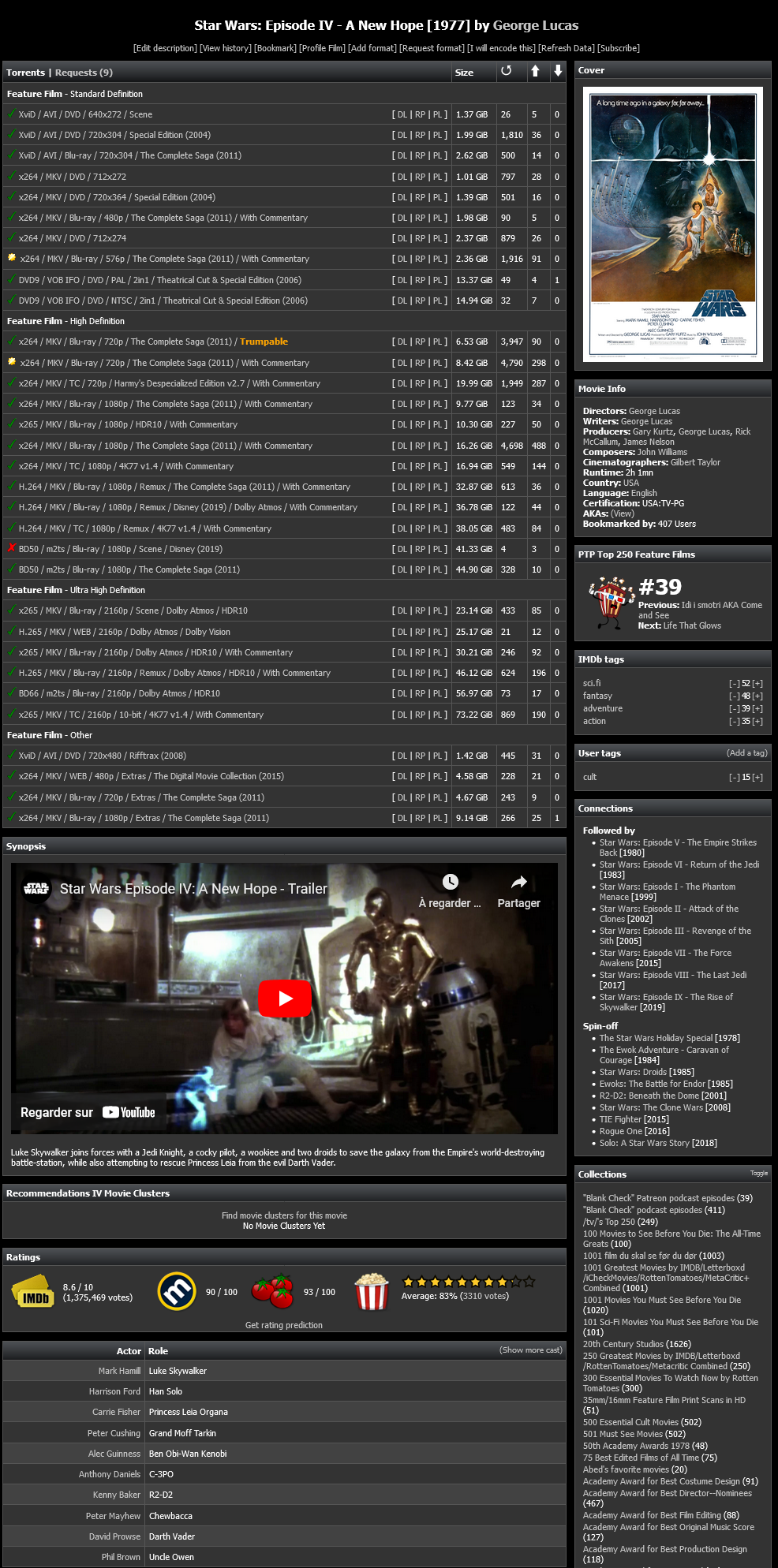The height and width of the screenshot is (1568, 778).
Task: Downvote the fantasy tag with minus
Action: coord(734,696)
